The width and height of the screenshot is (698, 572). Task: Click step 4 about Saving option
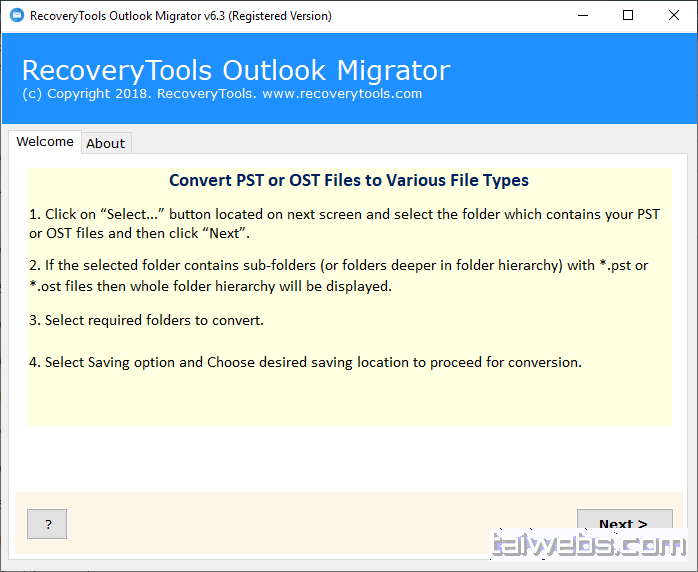305,362
